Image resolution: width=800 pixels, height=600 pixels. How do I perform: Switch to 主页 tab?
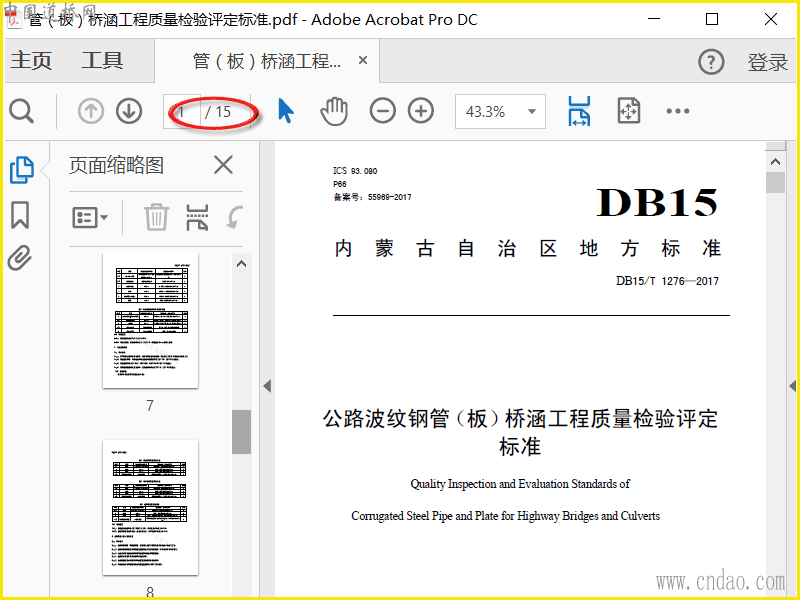(31, 60)
